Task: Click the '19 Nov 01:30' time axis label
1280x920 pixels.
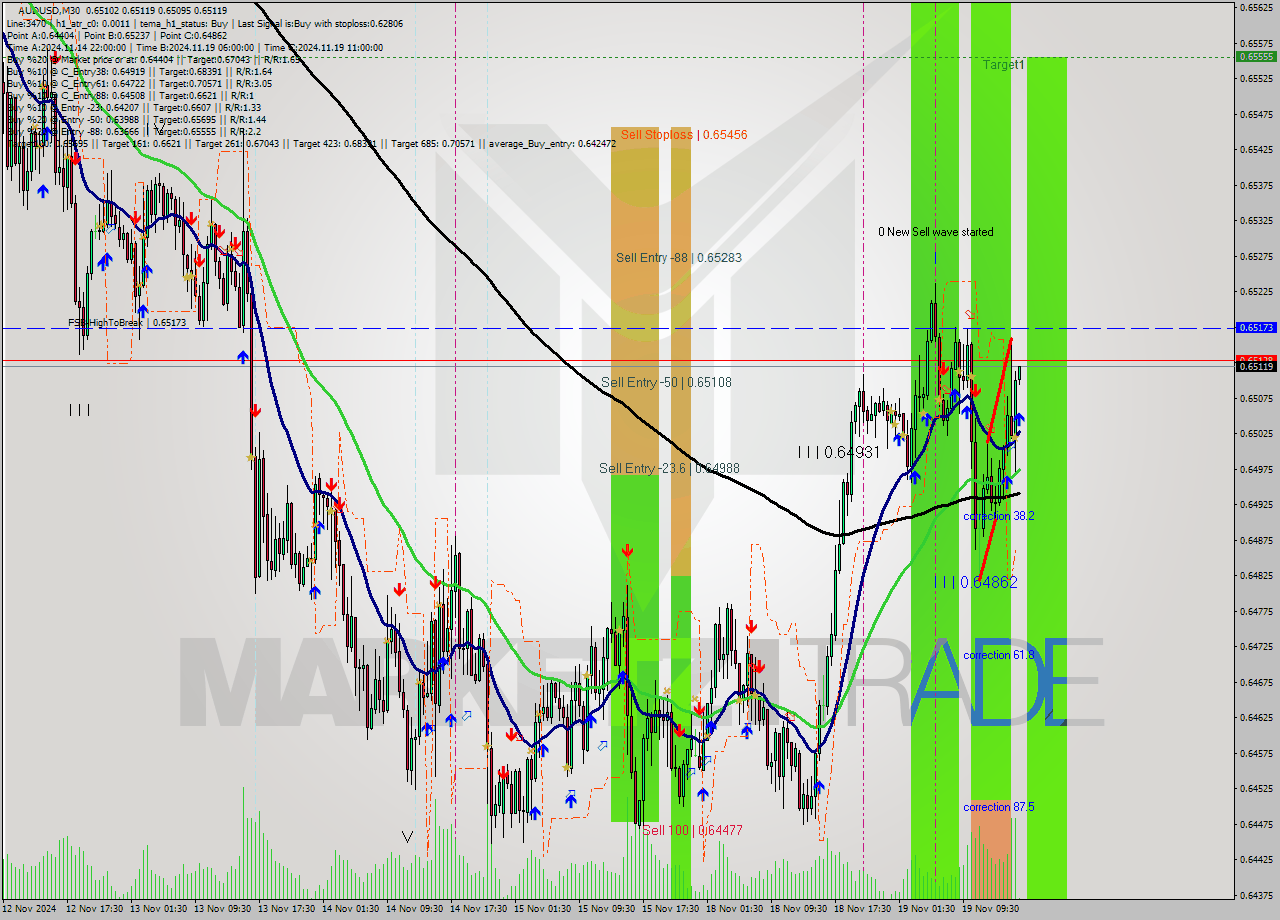Action: tap(926, 909)
